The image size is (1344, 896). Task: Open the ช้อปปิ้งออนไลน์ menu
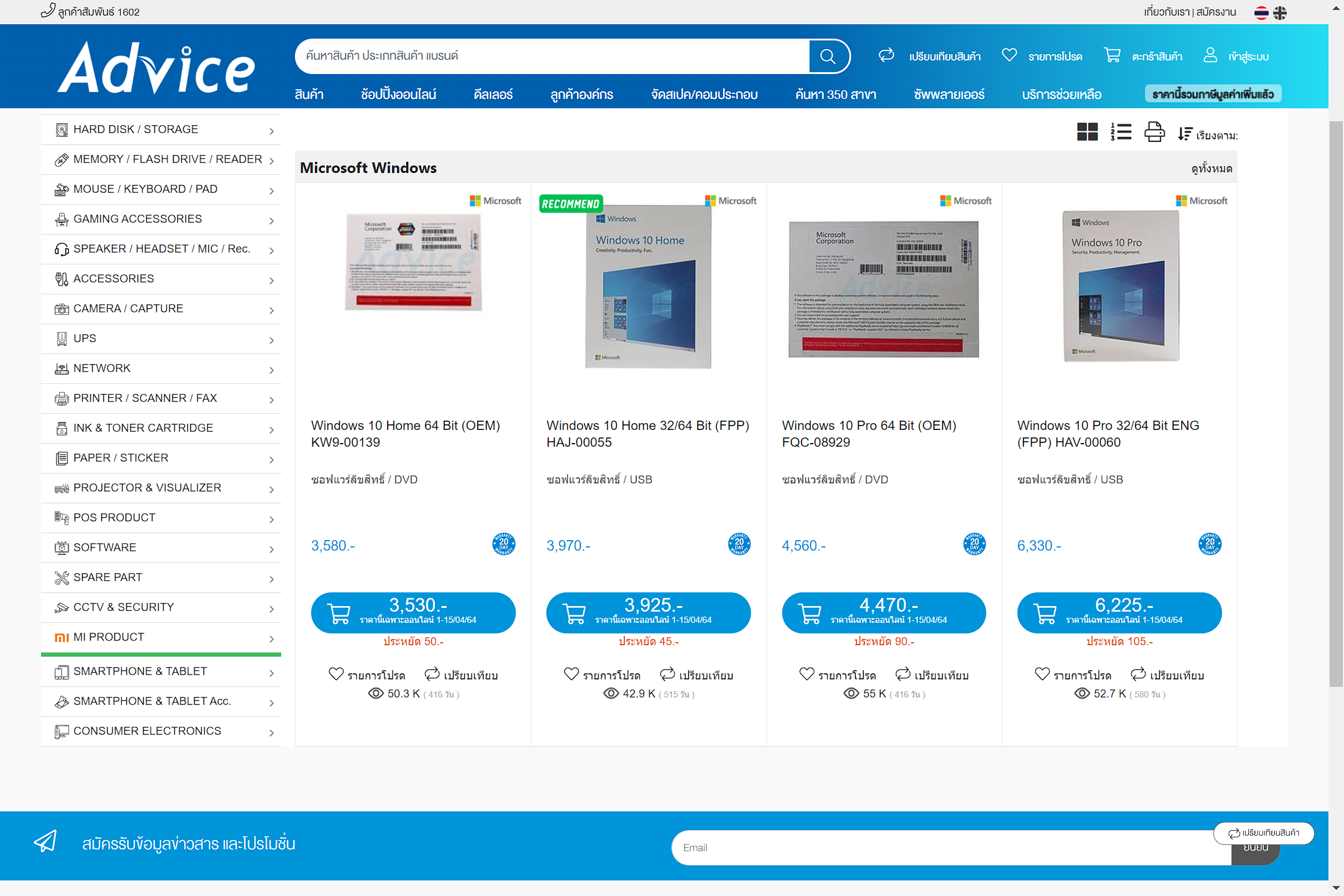398,95
